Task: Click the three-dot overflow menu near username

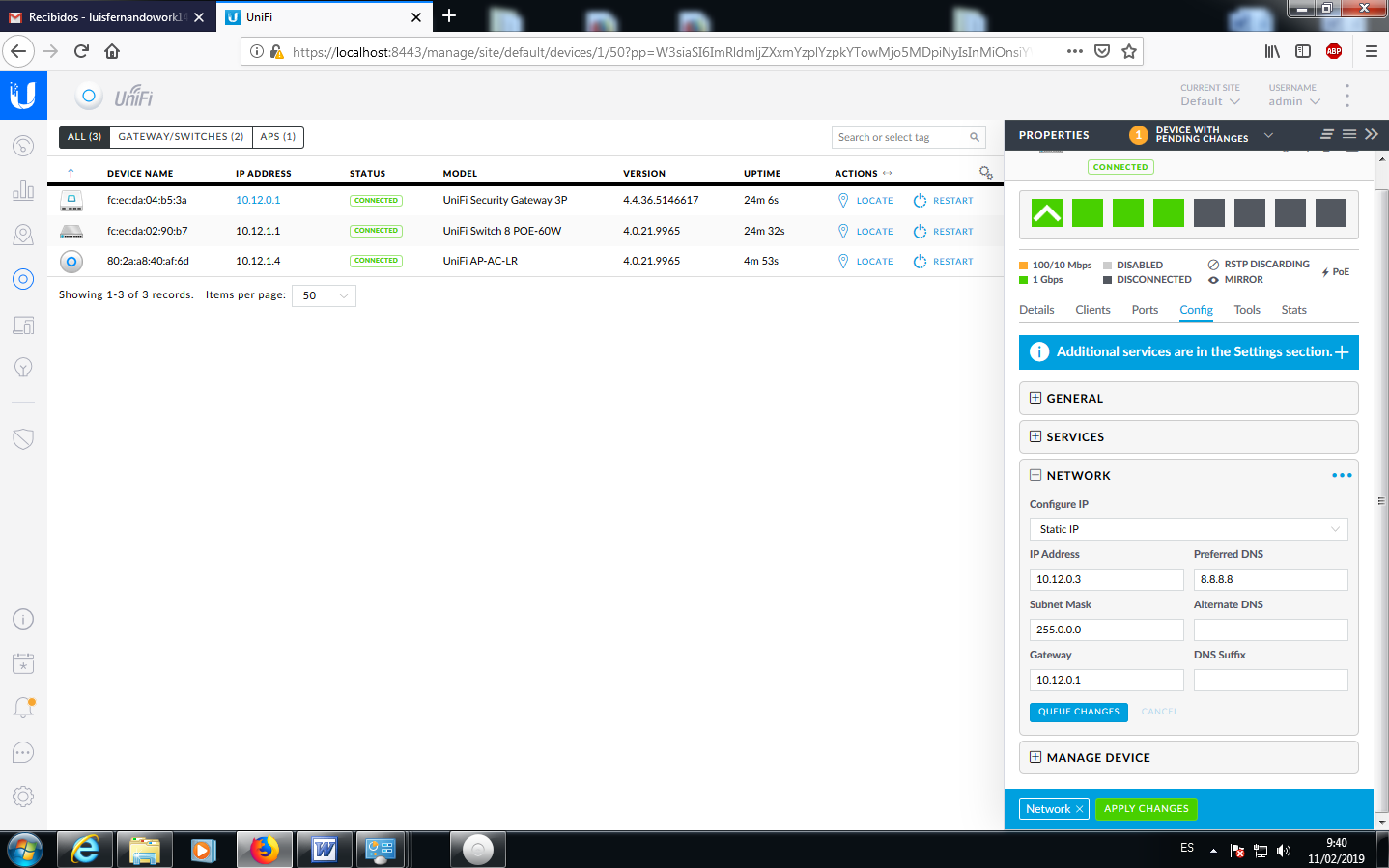Action: 1347,95
